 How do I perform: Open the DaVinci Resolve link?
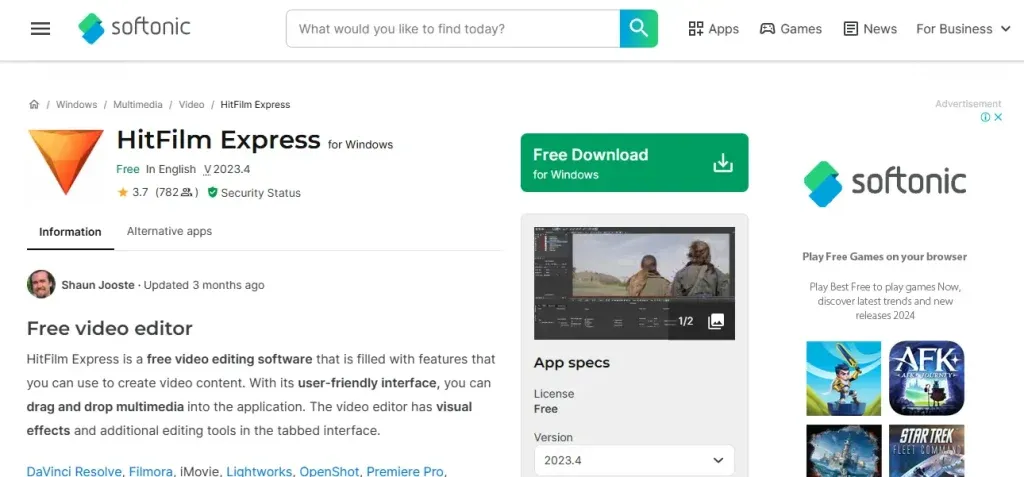click(74, 471)
